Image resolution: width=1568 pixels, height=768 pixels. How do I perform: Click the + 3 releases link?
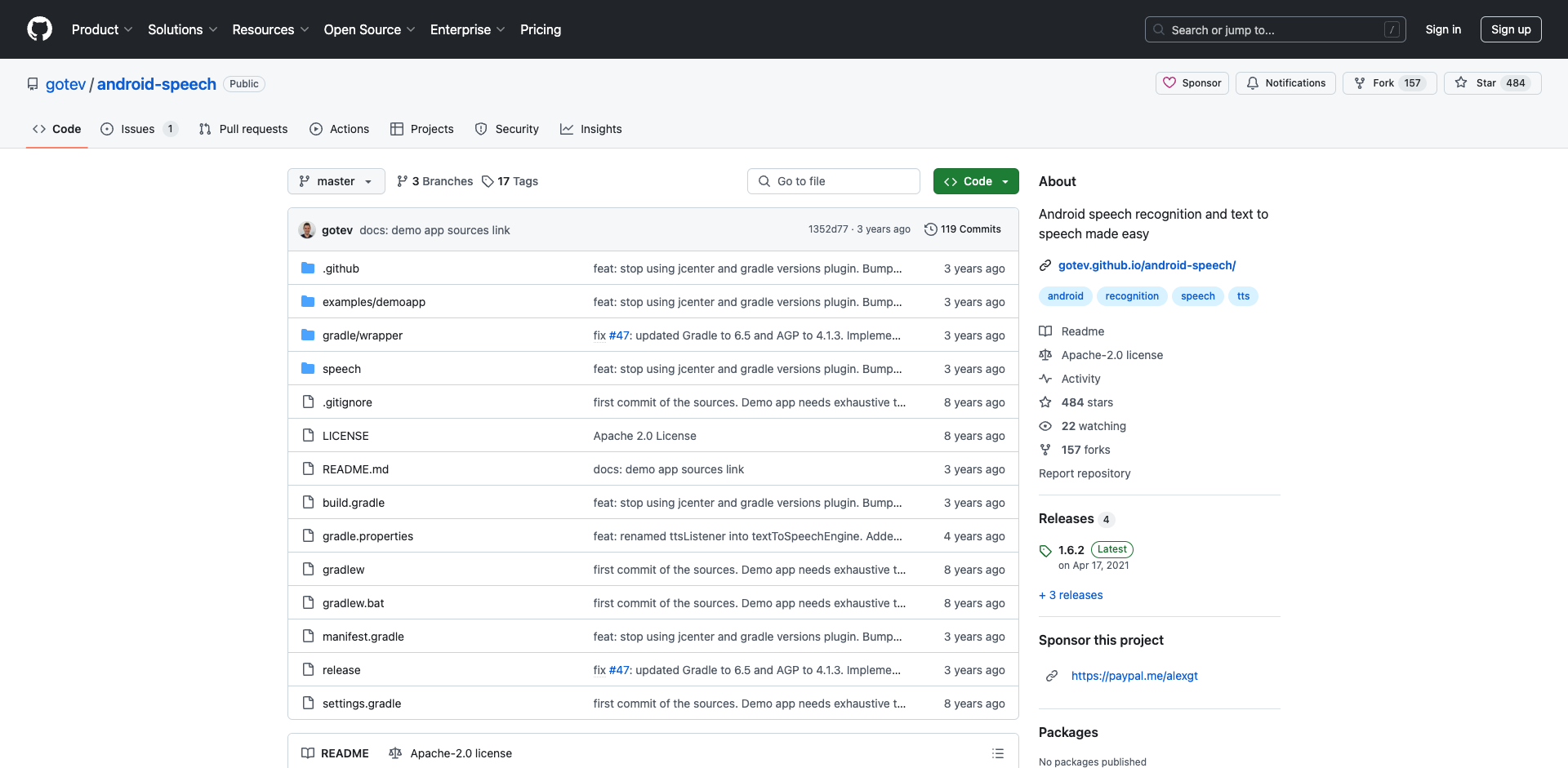pos(1071,595)
